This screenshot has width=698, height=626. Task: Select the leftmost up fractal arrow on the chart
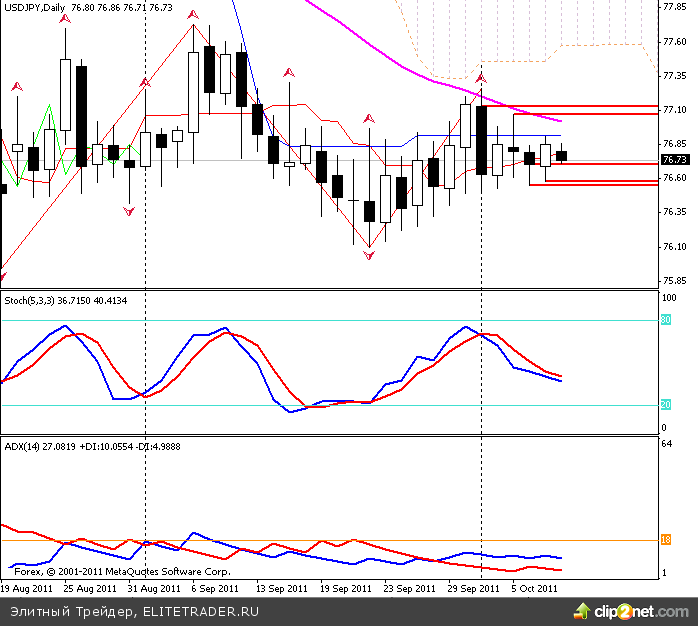click(x=16, y=88)
